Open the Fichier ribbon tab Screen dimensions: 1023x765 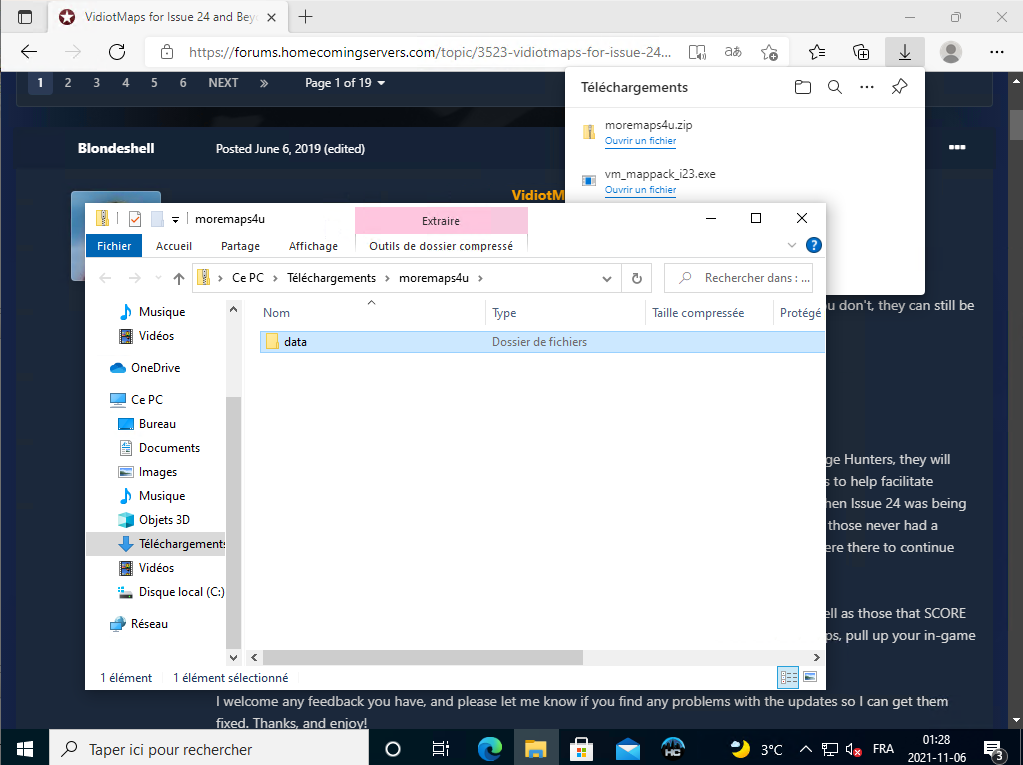coord(114,245)
